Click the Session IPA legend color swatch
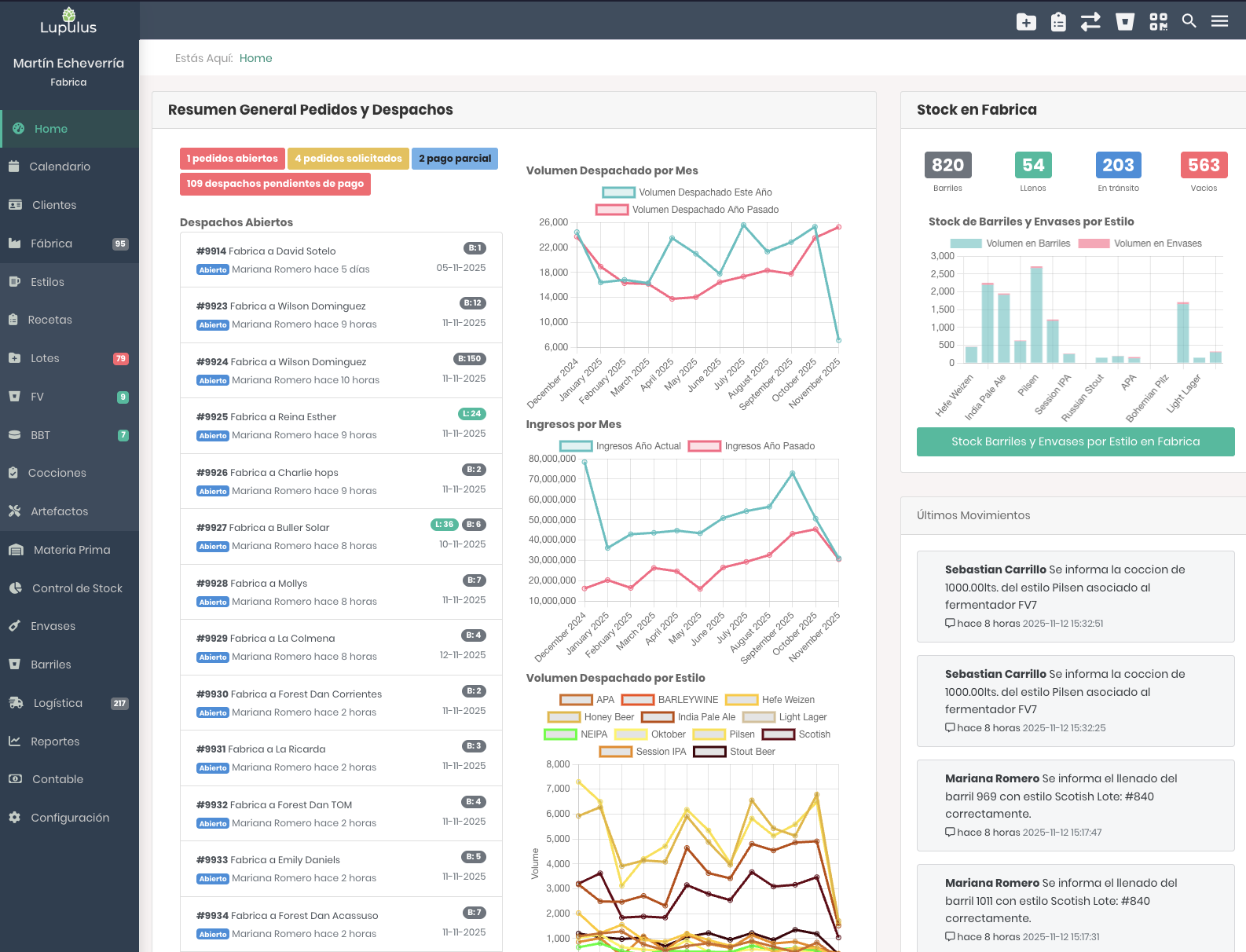 615,752
